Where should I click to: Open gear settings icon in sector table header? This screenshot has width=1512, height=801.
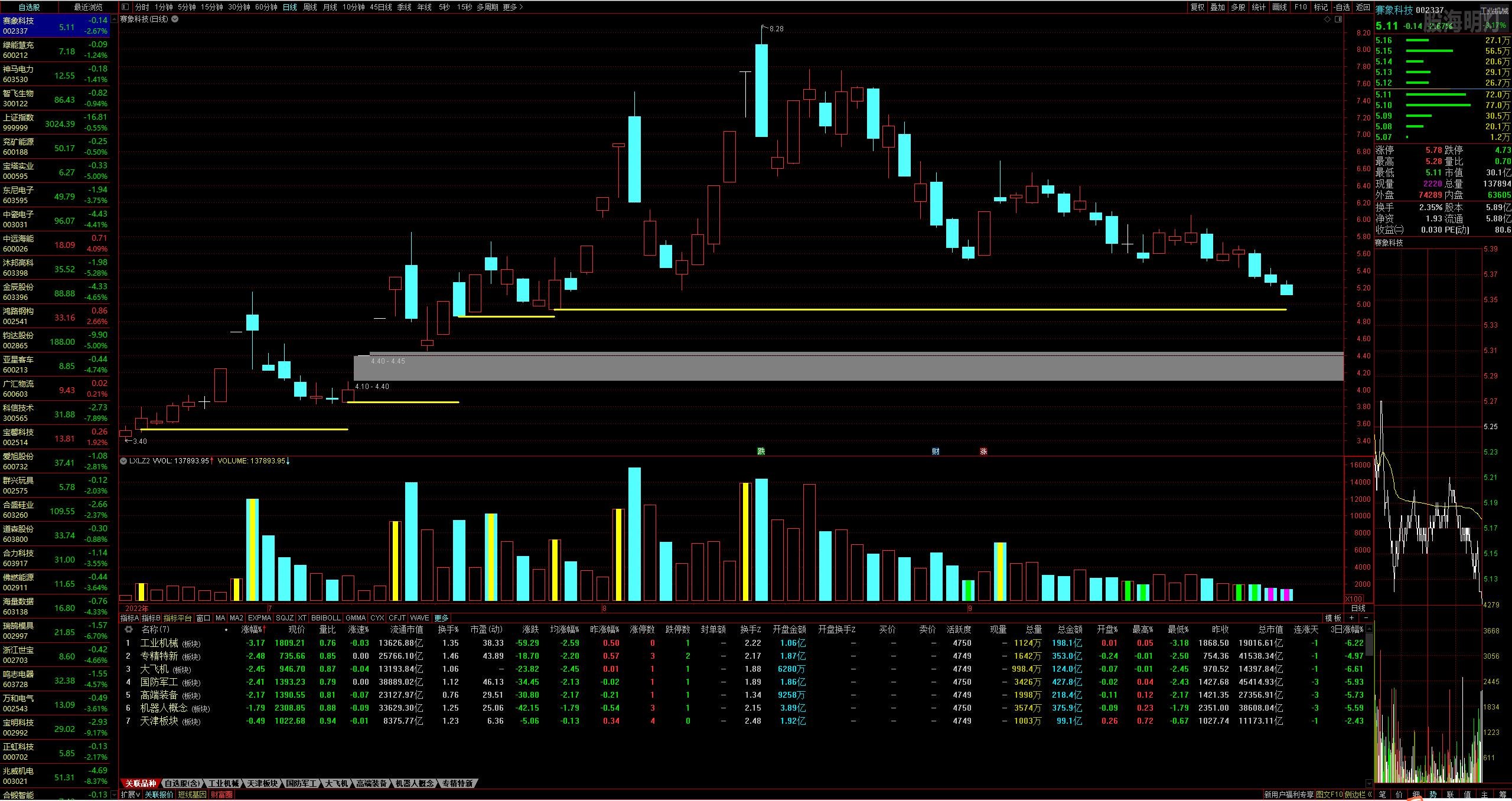[129, 630]
